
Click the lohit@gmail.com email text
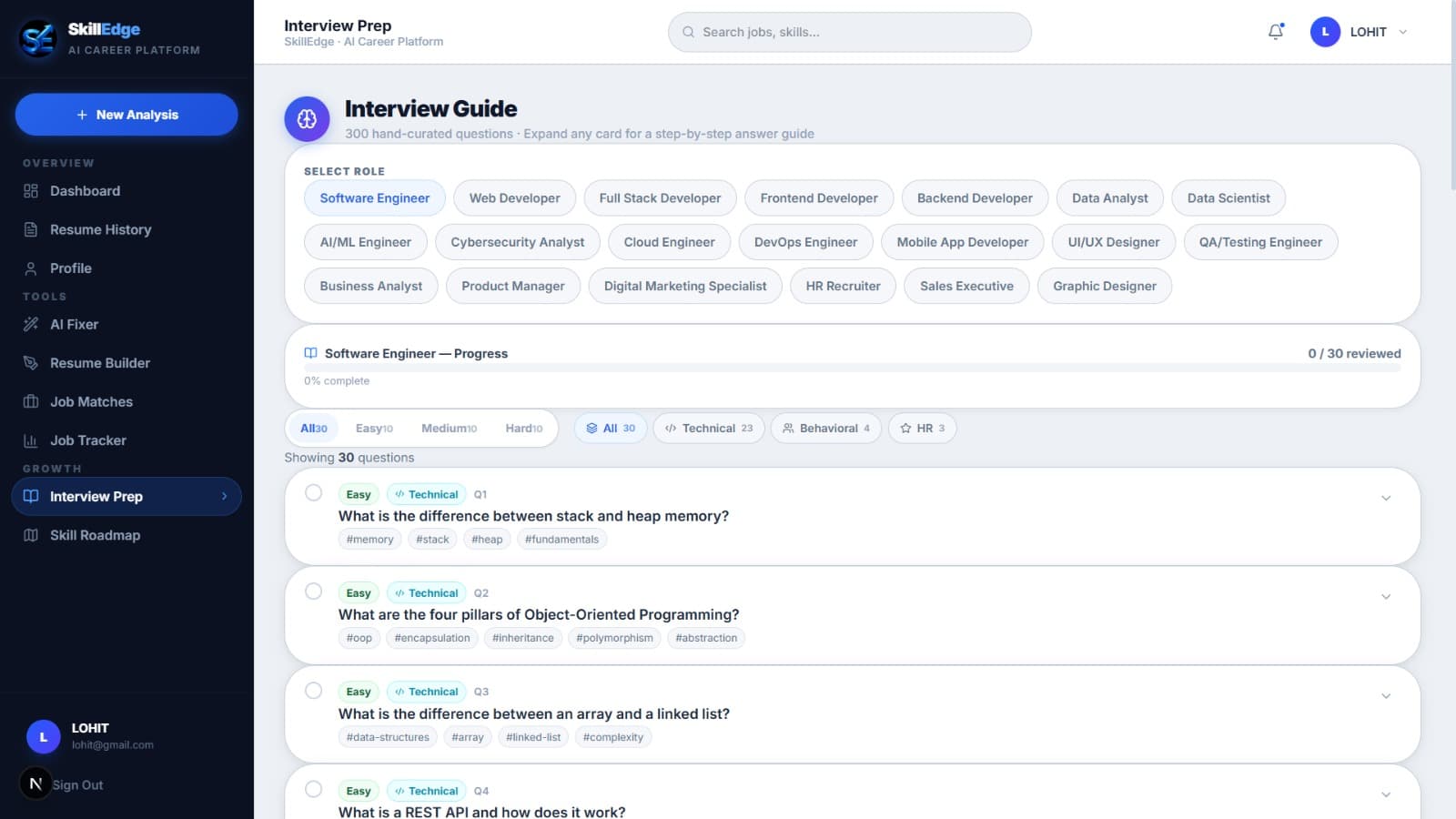click(x=113, y=744)
